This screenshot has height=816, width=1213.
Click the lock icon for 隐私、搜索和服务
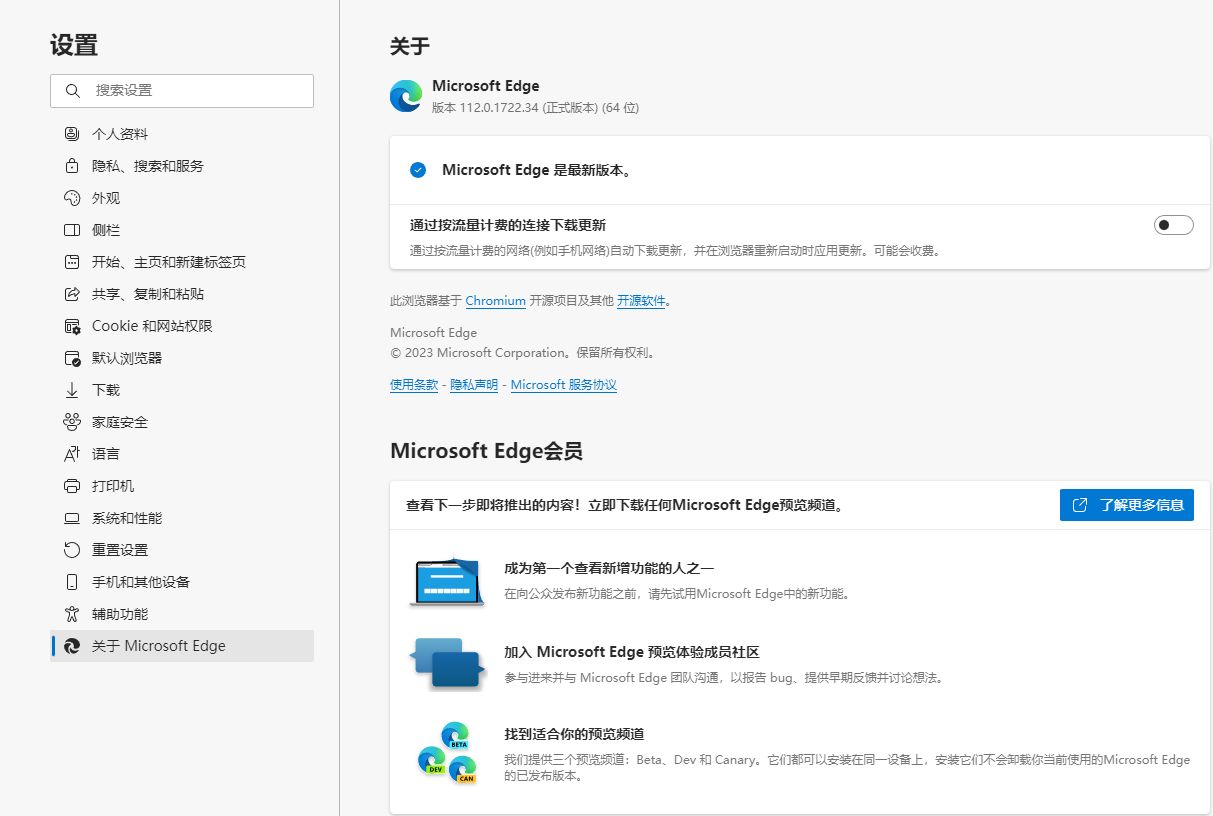click(71, 166)
